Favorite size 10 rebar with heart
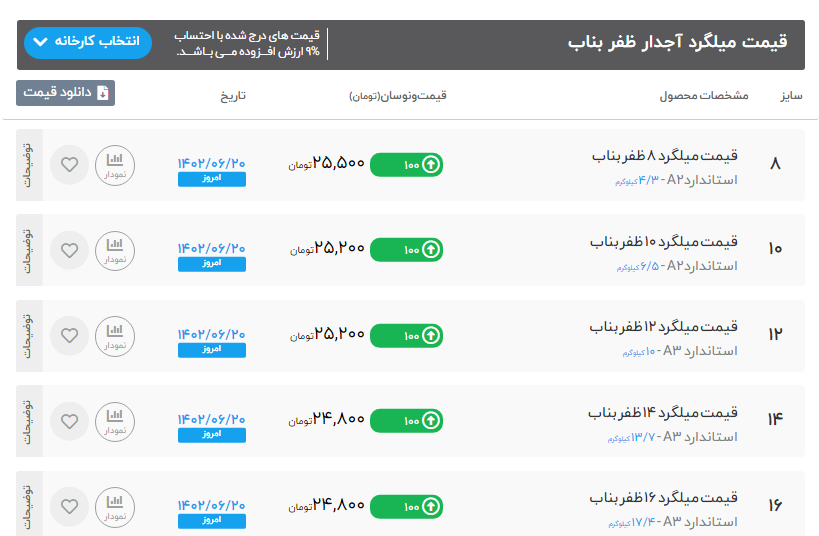This screenshot has height=536, width=819. [x=69, y=250]
